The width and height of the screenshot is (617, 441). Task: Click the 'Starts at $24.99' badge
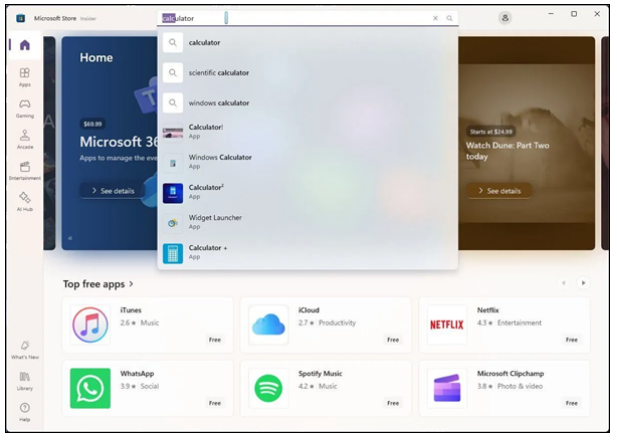491,132
